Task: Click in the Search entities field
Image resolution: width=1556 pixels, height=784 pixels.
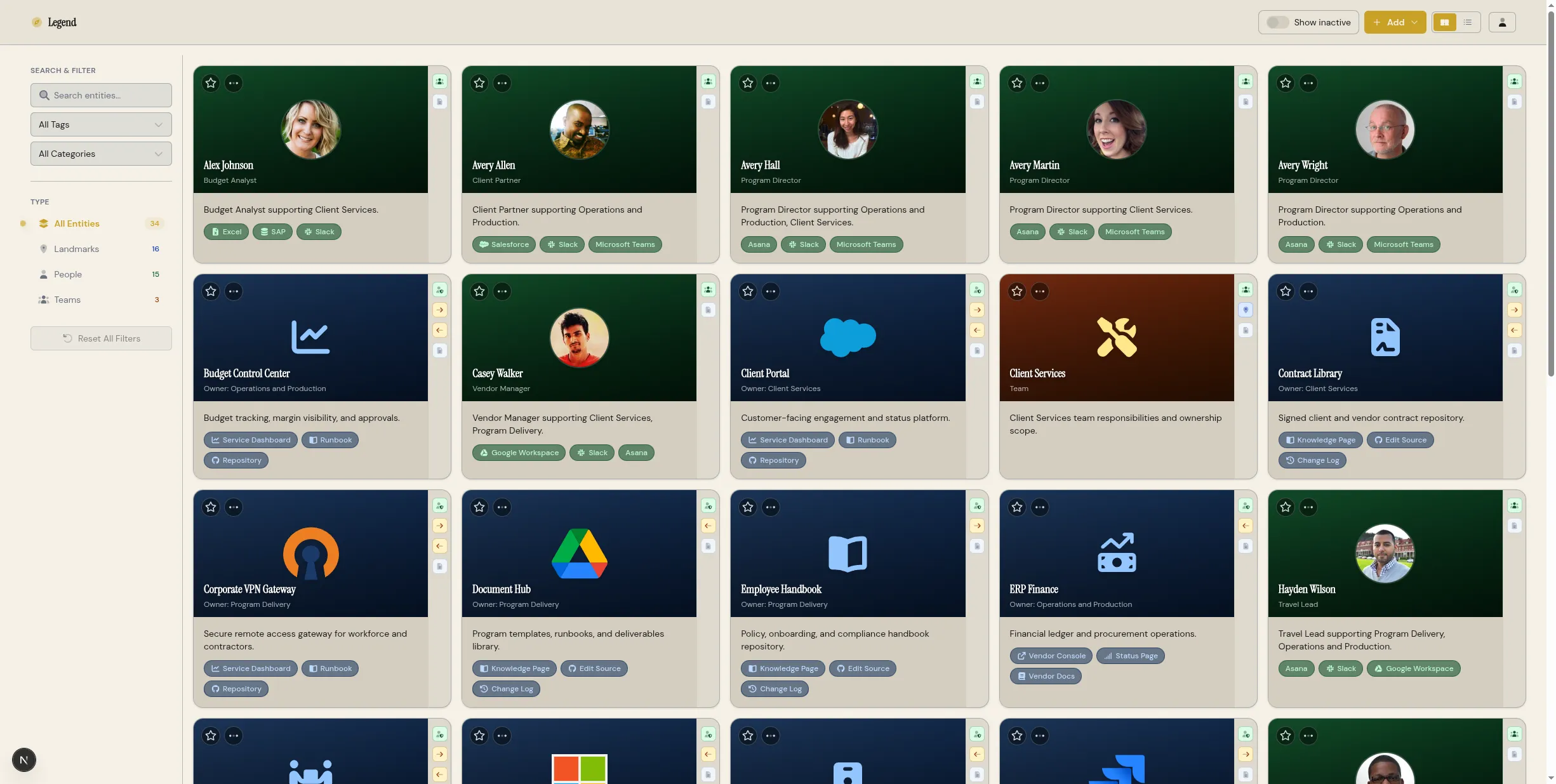Action: [101, 95]
